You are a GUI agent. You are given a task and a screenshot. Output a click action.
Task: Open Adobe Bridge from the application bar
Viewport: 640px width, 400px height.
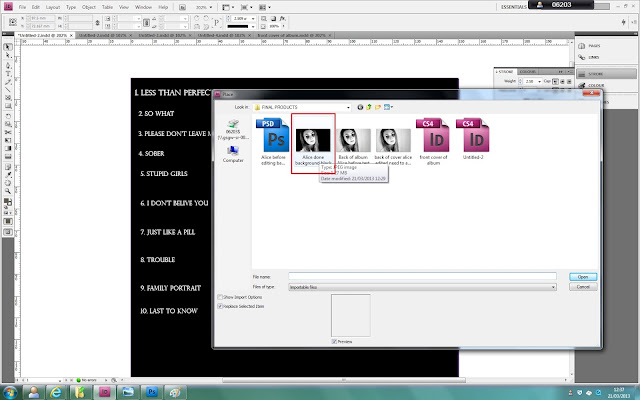click(x=182, y=7)
